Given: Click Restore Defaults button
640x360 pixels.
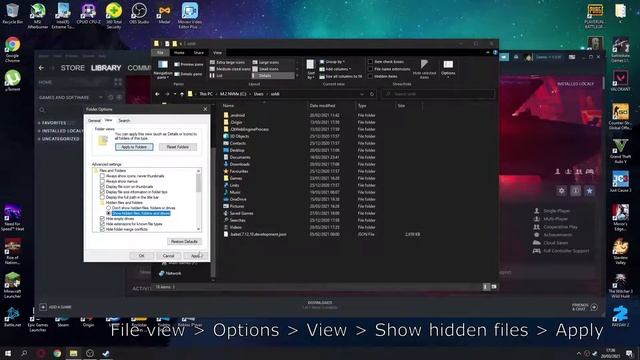Looking at the screenshot, I should [x=184, y=242].
